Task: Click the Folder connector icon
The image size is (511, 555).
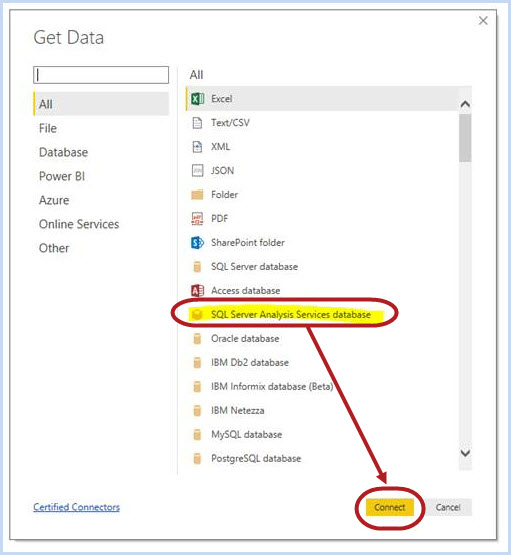Action: pos(197,194)
